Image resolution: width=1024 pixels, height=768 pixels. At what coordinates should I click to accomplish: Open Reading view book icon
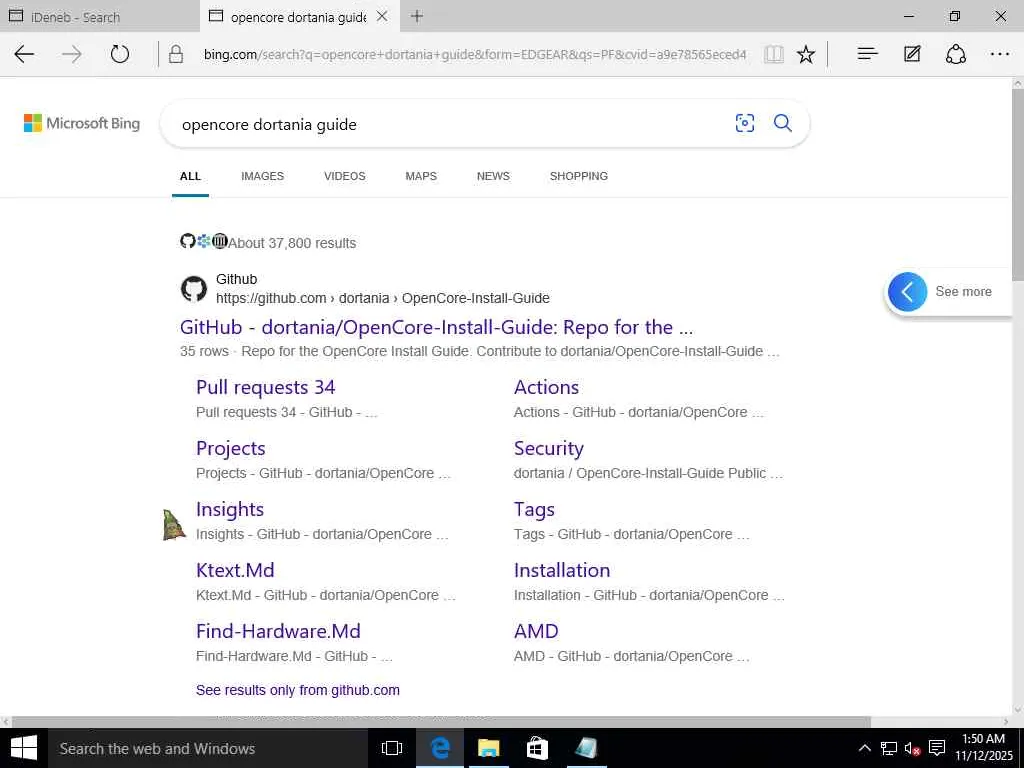pyautogui.click(x=774, y=54)
